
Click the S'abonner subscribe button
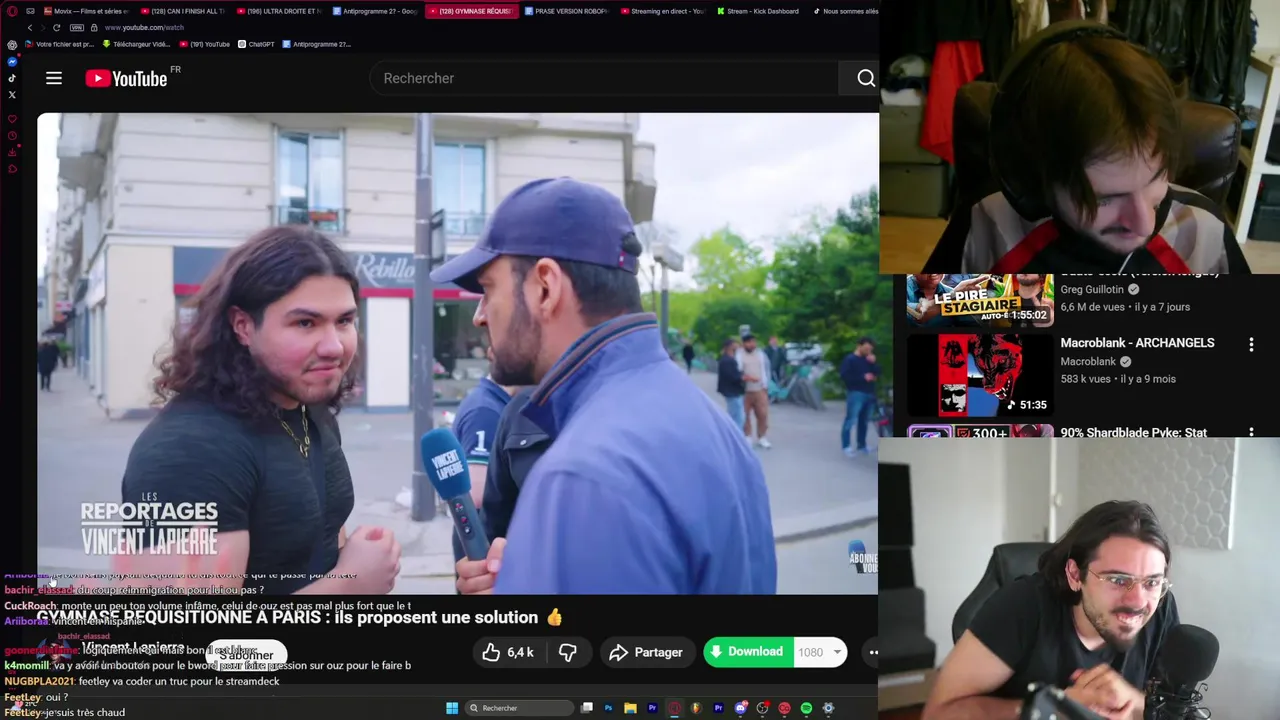point(246,655)
